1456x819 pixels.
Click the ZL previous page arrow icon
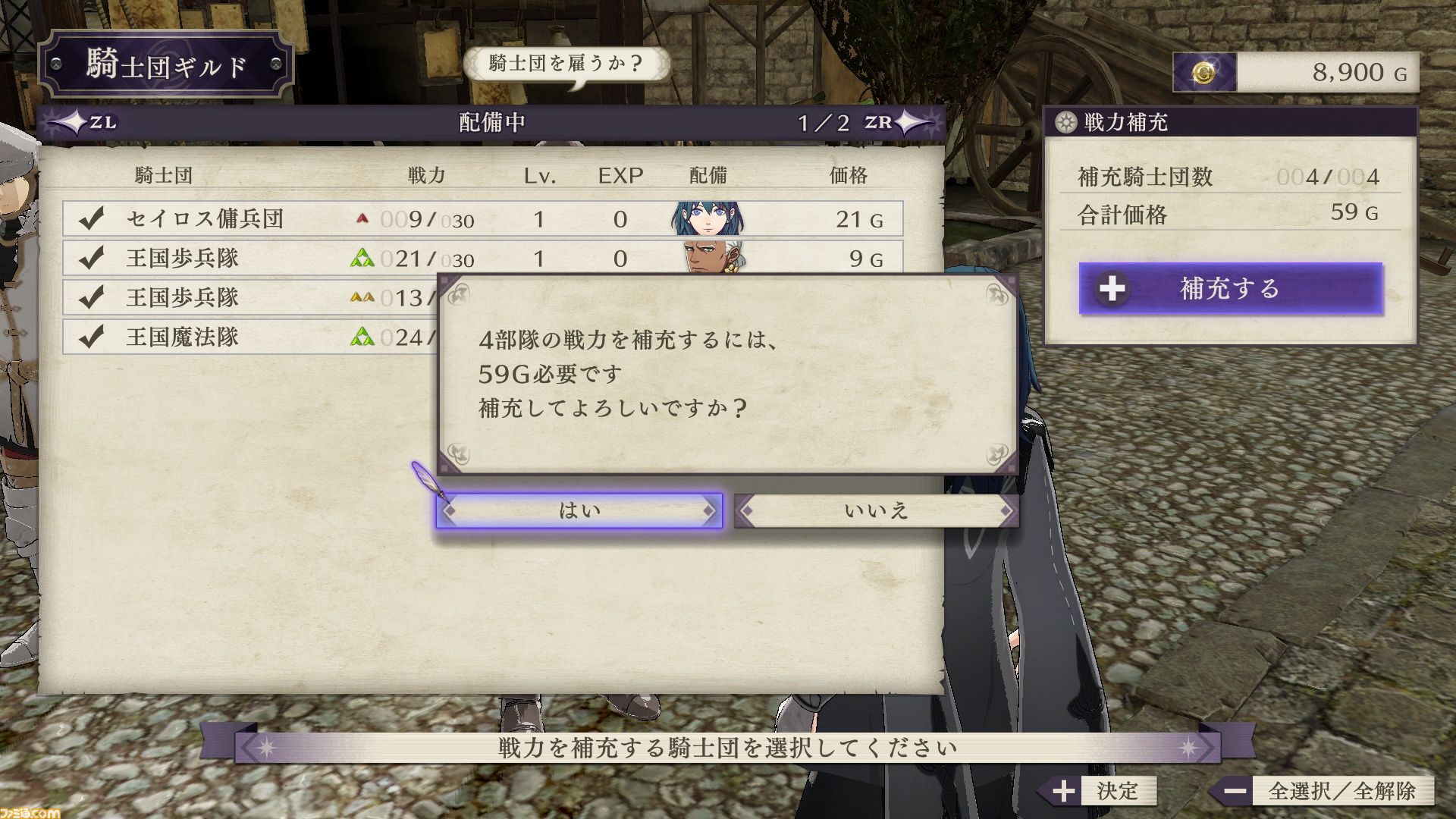click(80, 122)
